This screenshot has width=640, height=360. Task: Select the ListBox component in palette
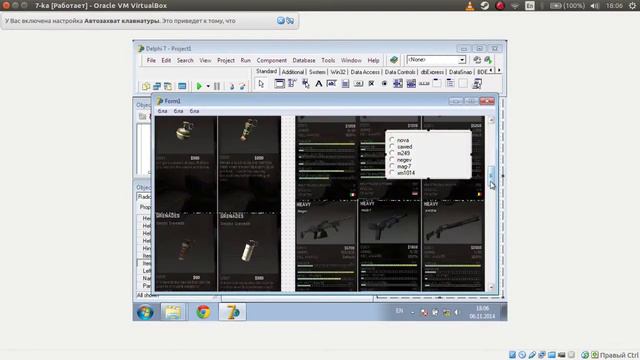click(x=398, y=84)
